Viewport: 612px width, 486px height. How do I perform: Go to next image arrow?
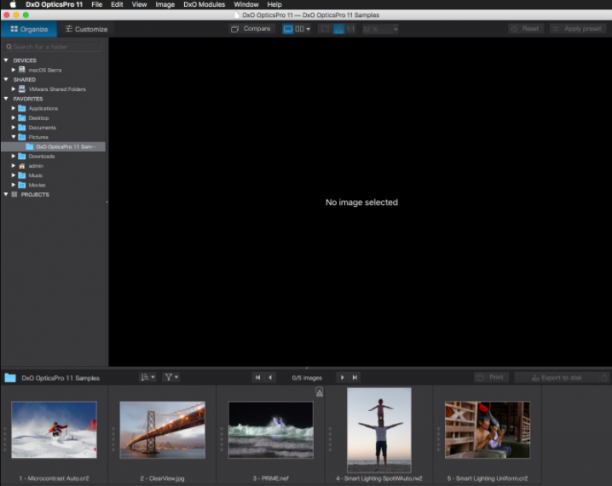(x=342, y=377)
